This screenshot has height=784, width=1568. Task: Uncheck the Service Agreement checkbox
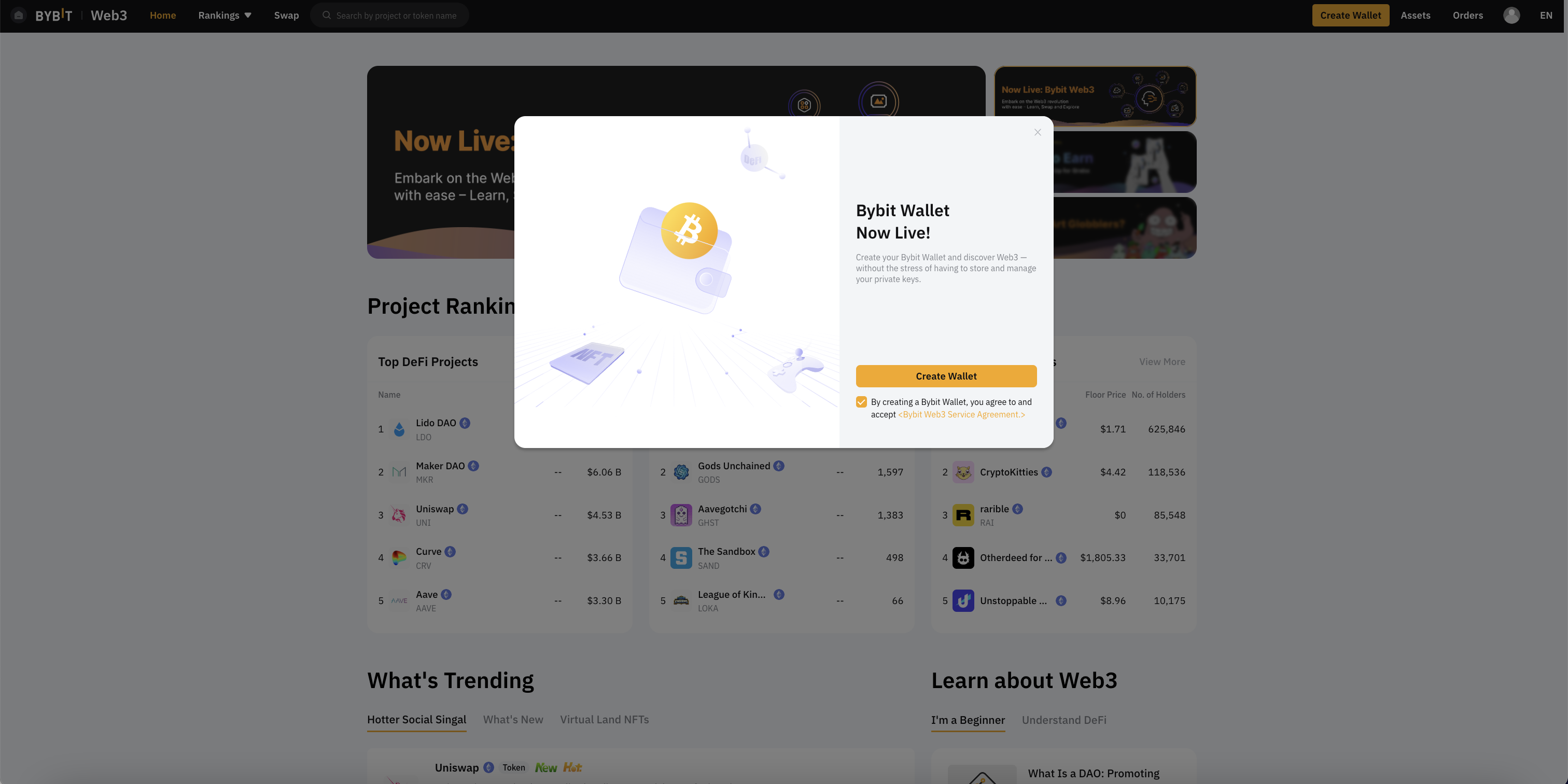(x=861, y=402)
